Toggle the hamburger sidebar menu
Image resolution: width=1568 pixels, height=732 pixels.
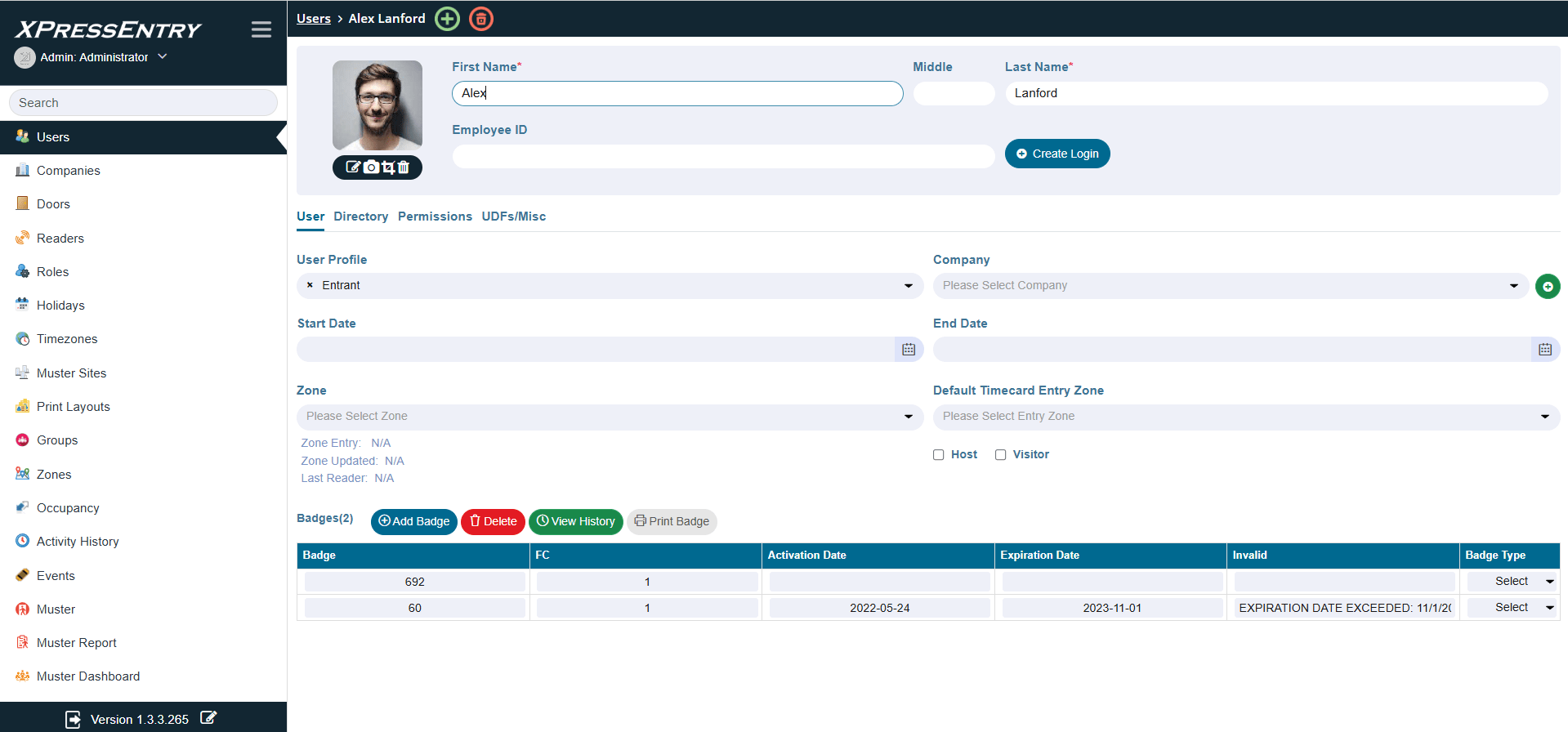(261, 30)
